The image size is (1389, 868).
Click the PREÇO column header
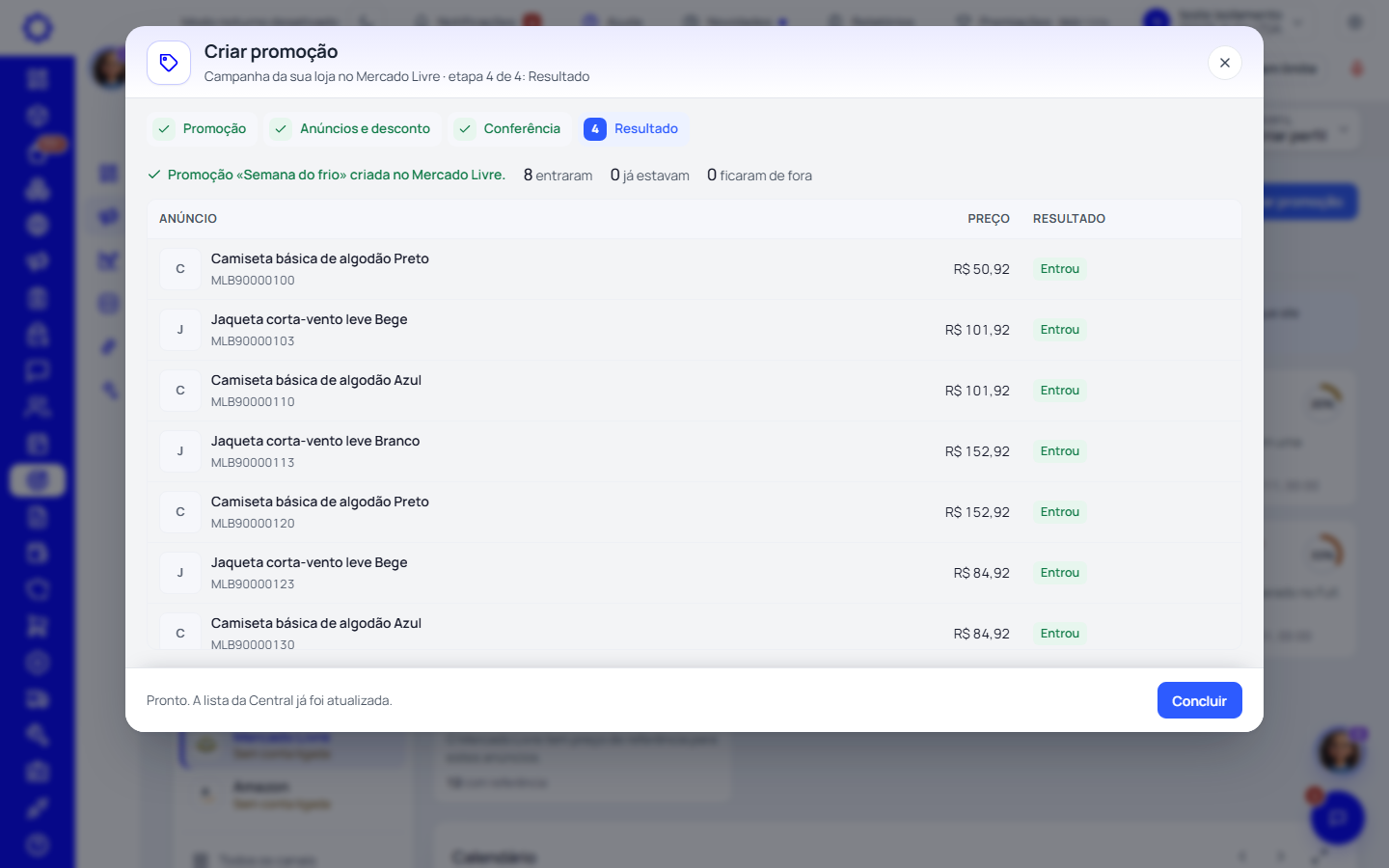tap(989, 219)
